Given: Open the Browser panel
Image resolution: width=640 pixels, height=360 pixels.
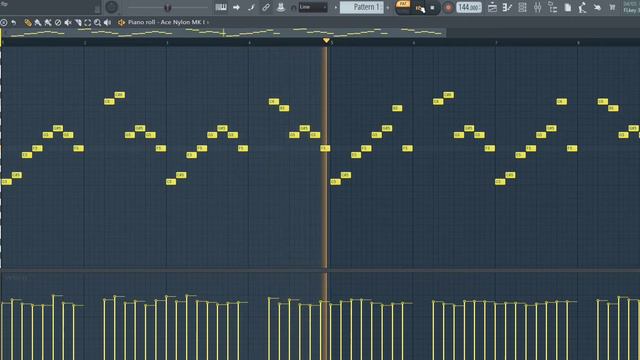Looking at the screenshot, I should click(x=553, y=7).
